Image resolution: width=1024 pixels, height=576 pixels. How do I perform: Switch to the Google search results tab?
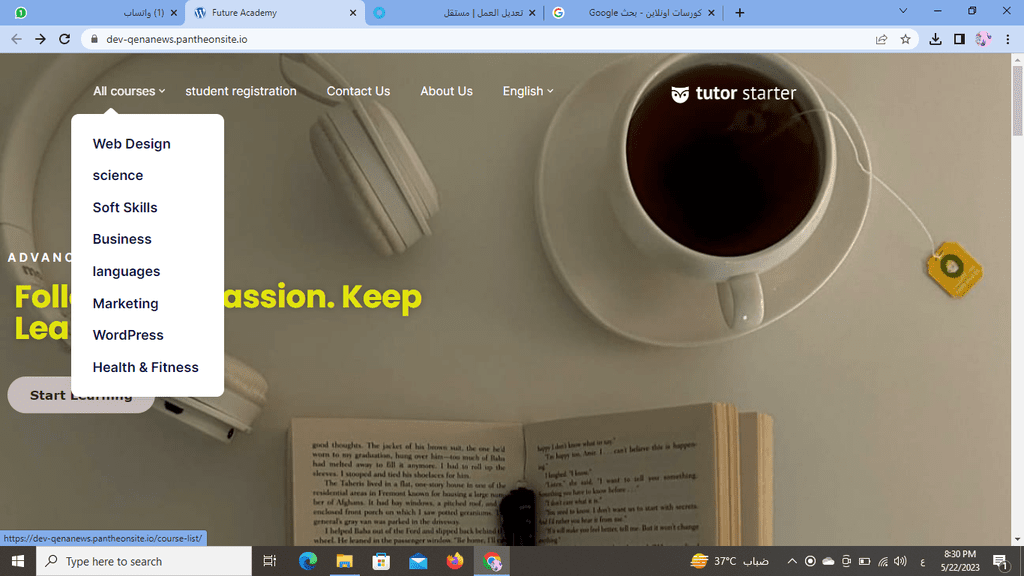click(x=633, y=12)
